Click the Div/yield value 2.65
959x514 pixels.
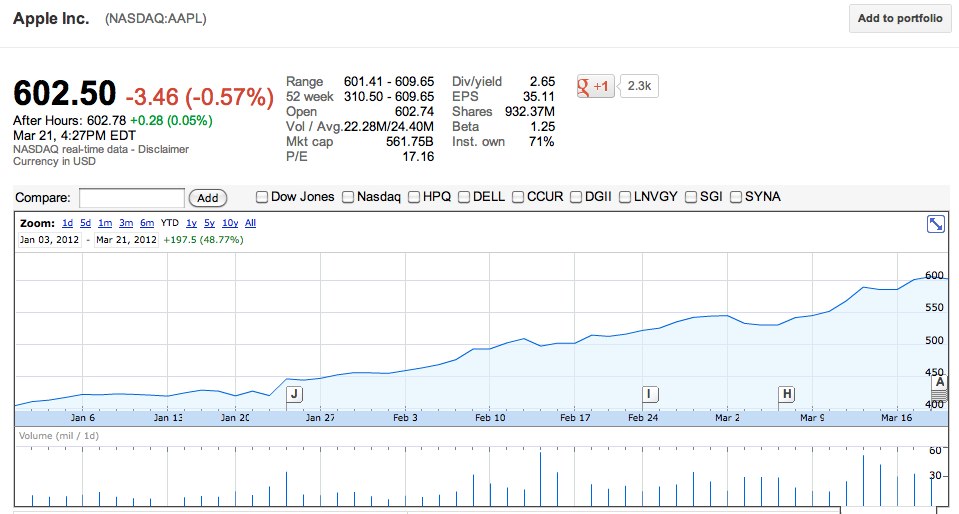point(542,81)
